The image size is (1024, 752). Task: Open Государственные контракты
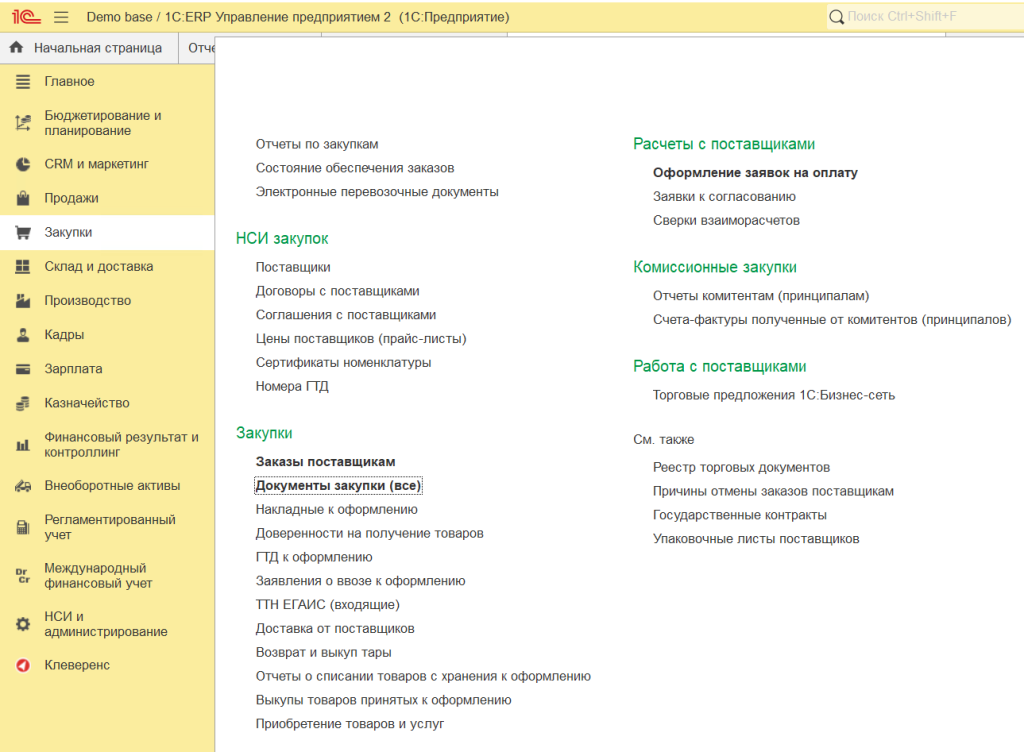[739, 515]
